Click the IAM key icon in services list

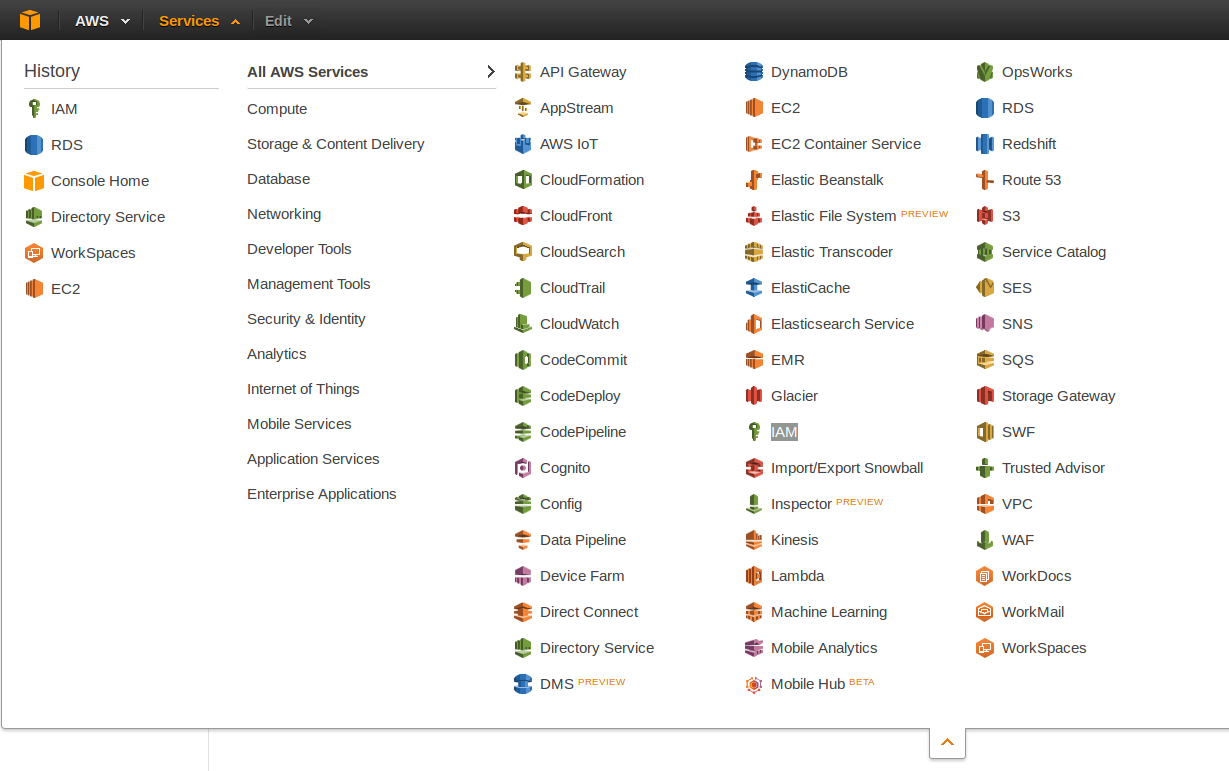(x=754, y=432)
